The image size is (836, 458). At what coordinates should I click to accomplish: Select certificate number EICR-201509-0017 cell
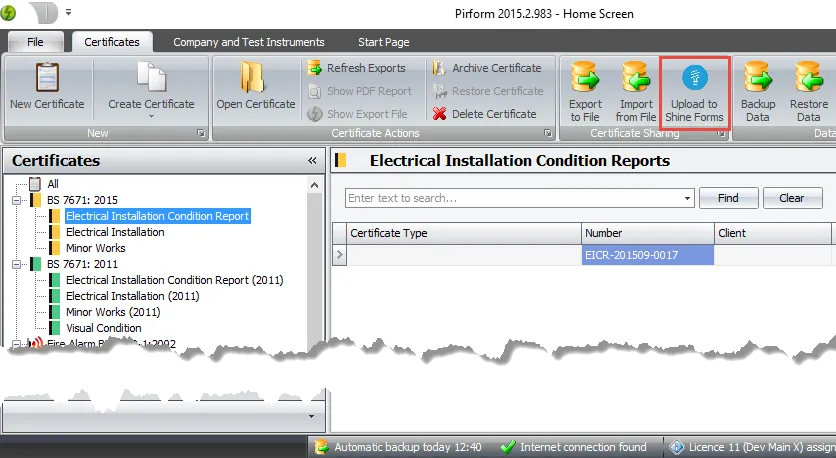click(x=648, y=255)
